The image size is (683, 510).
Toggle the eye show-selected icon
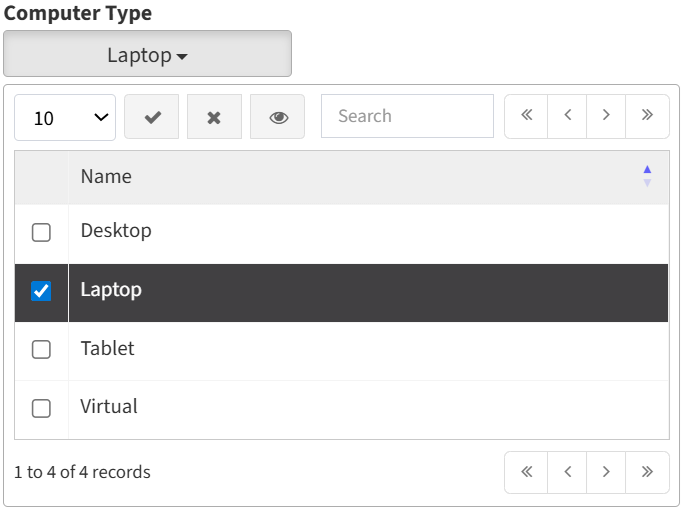278,117
